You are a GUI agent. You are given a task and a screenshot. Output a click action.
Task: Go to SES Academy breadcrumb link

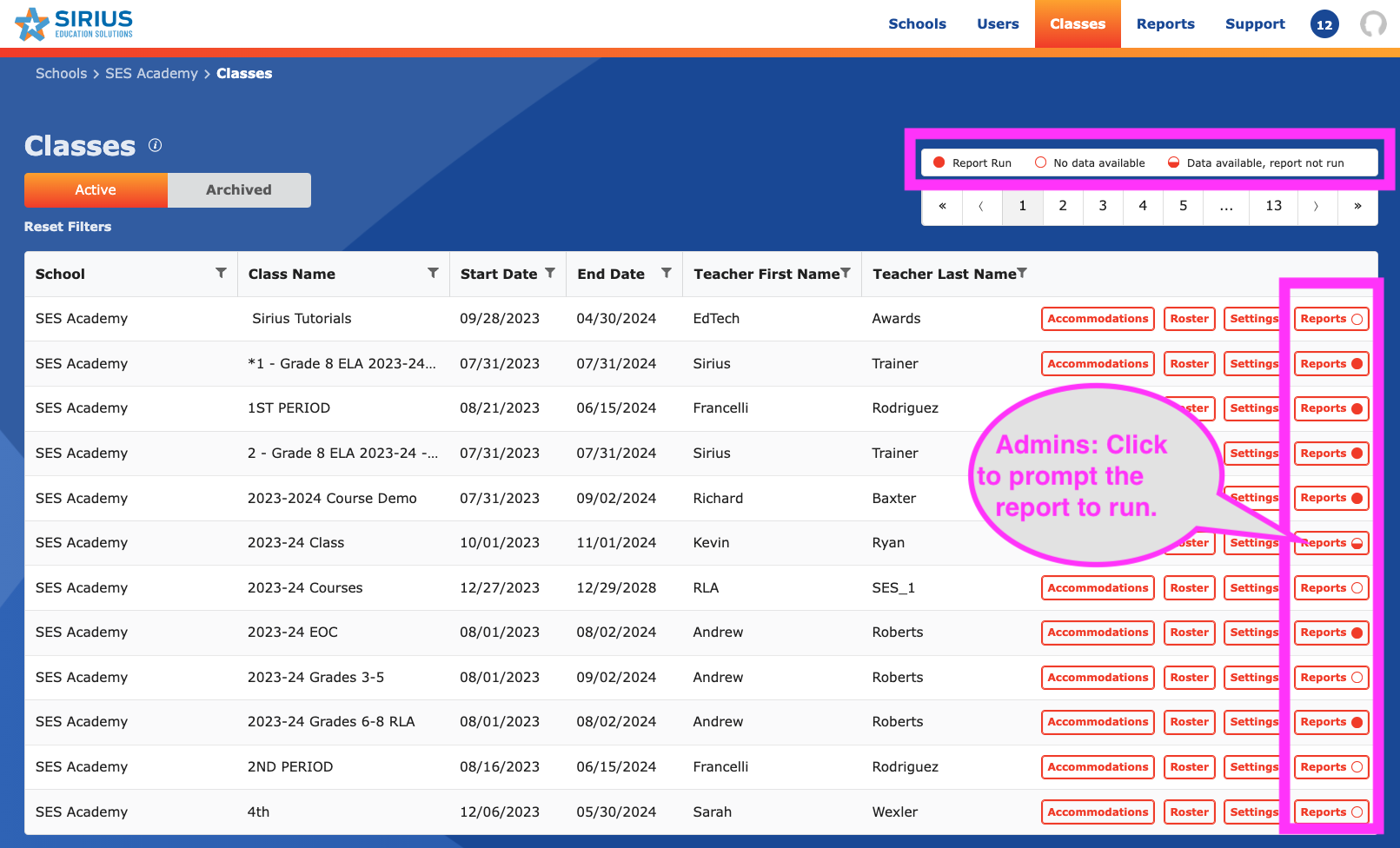pyautogui.click(x=151, y=74)
